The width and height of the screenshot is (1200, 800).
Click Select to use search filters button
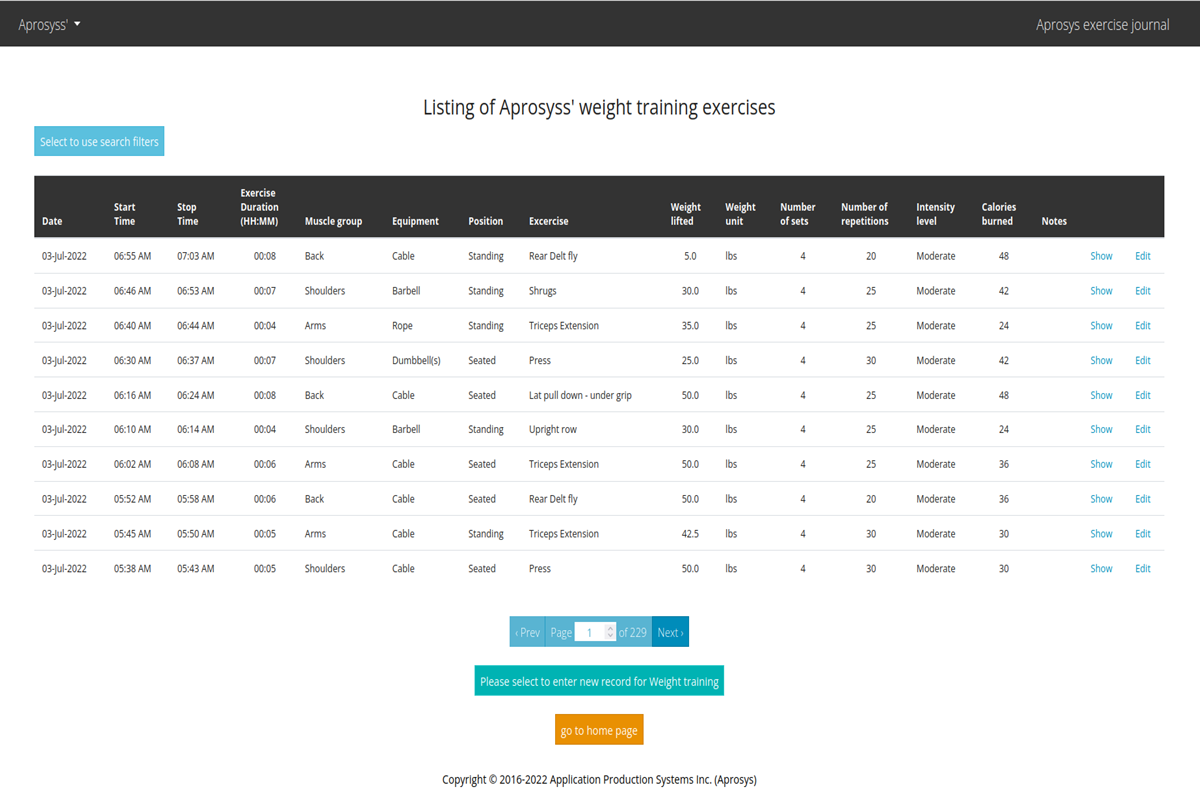[x=99, y=142]
